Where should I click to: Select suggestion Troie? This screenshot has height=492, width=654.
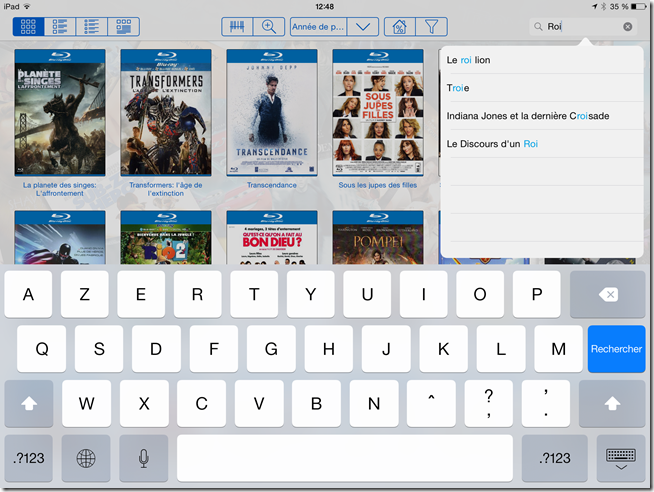(541, 88)
